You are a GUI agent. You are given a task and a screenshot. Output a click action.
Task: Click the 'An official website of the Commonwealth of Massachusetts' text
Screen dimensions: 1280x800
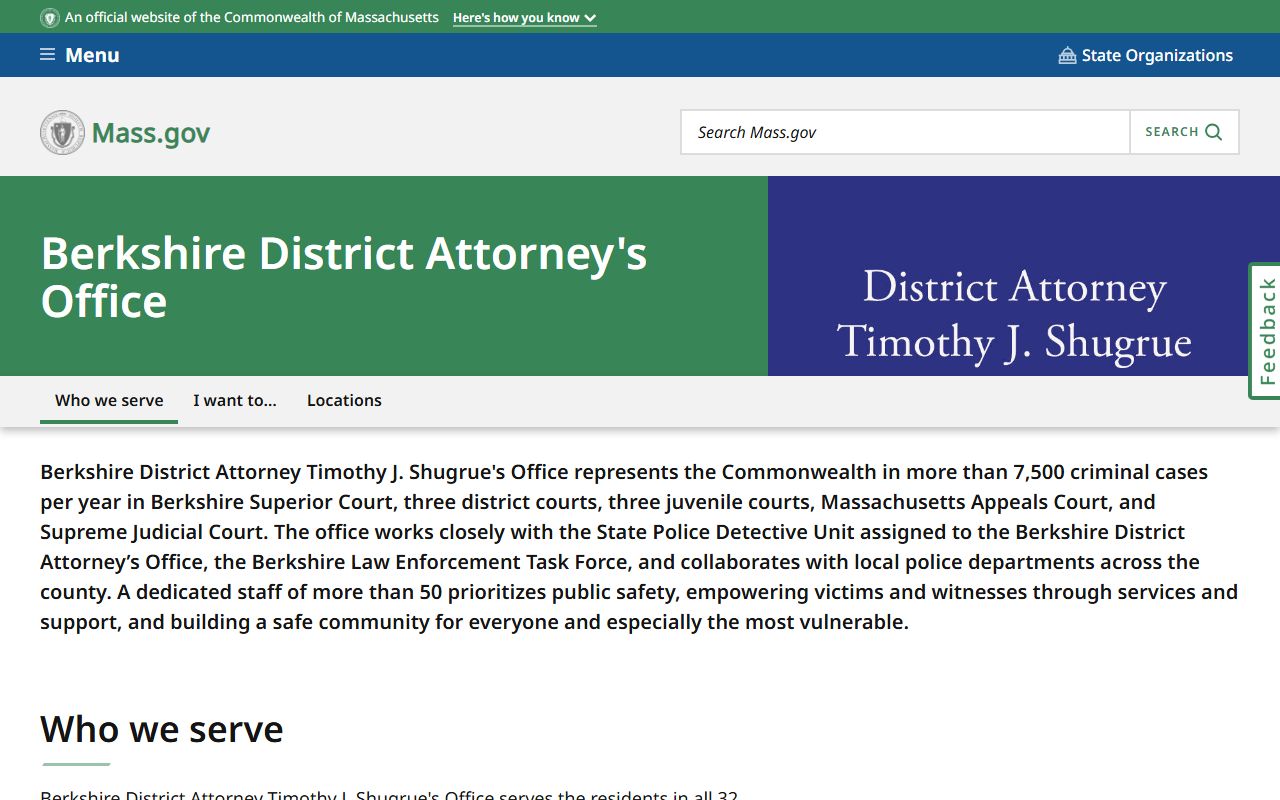click(x=252, y=17)
